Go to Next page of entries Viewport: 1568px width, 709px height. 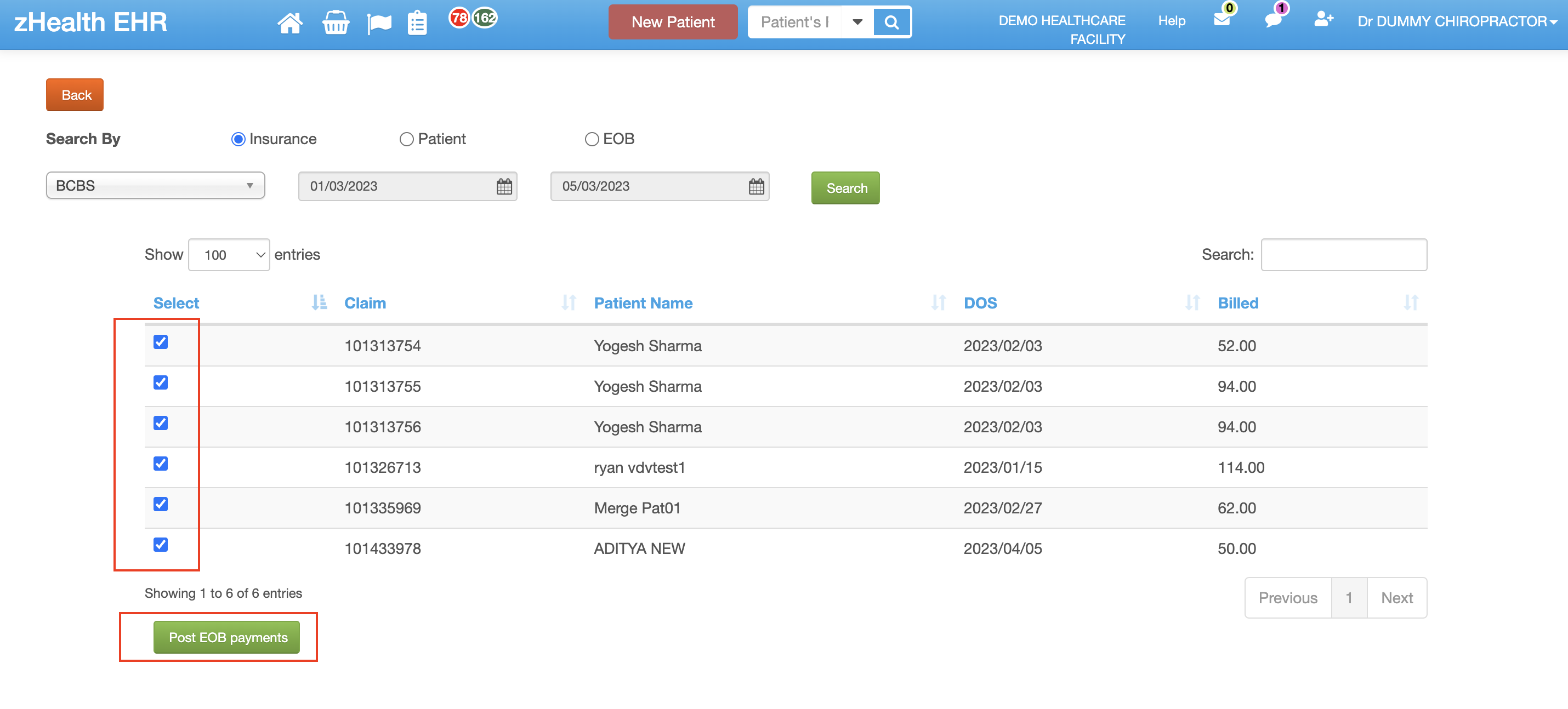click(1397, 598)
